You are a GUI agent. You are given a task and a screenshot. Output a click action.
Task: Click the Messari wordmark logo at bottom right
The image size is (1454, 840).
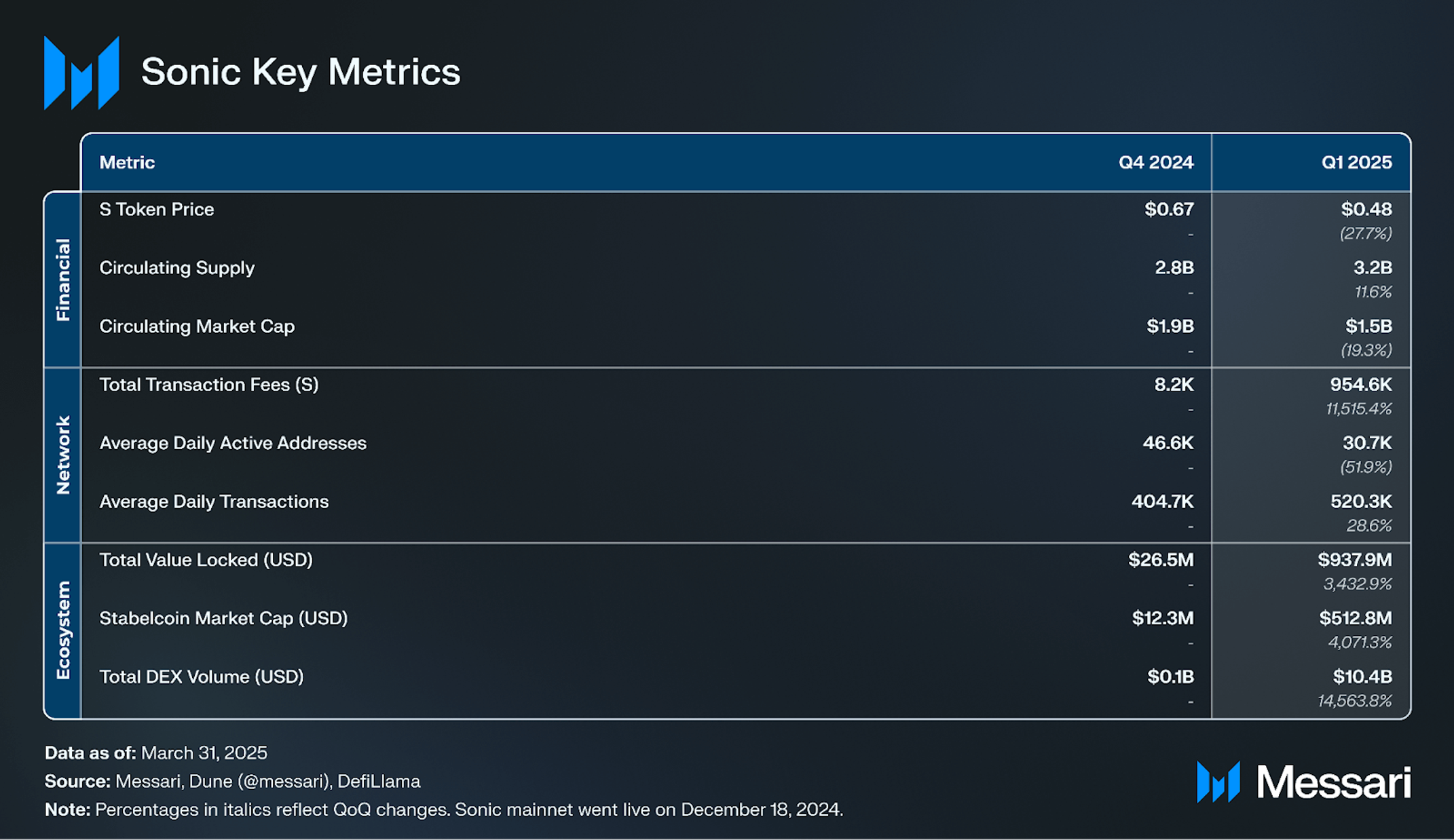point(1303,782)
